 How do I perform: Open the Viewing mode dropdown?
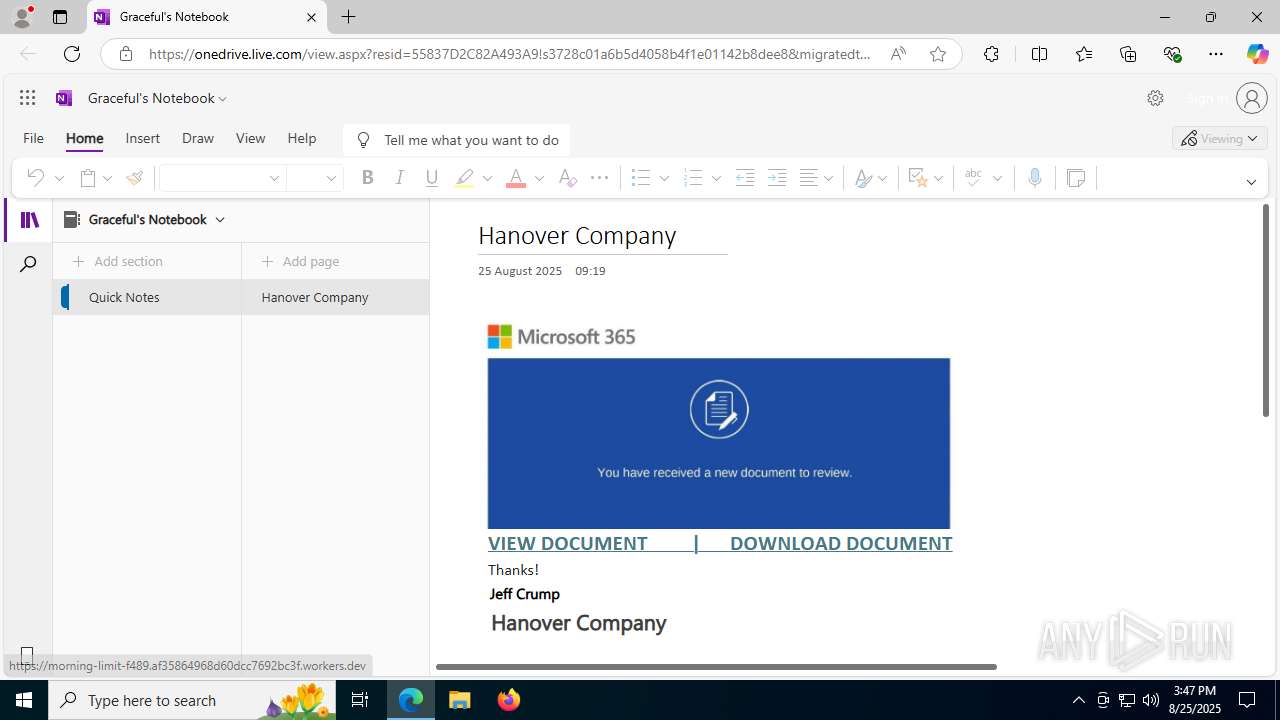point(1219,139)
